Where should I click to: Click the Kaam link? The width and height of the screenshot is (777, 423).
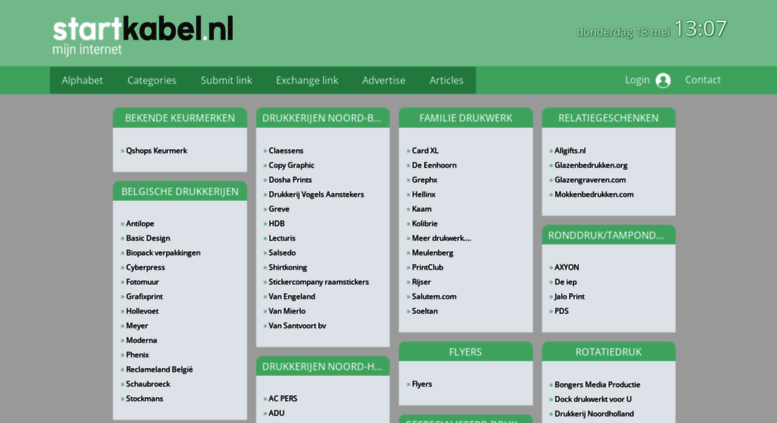click(x=422, y=209)
